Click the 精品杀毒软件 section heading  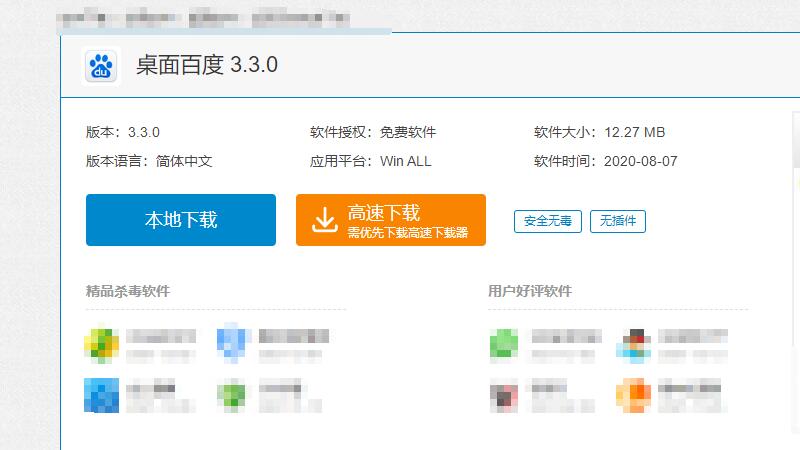pos(128,291)
